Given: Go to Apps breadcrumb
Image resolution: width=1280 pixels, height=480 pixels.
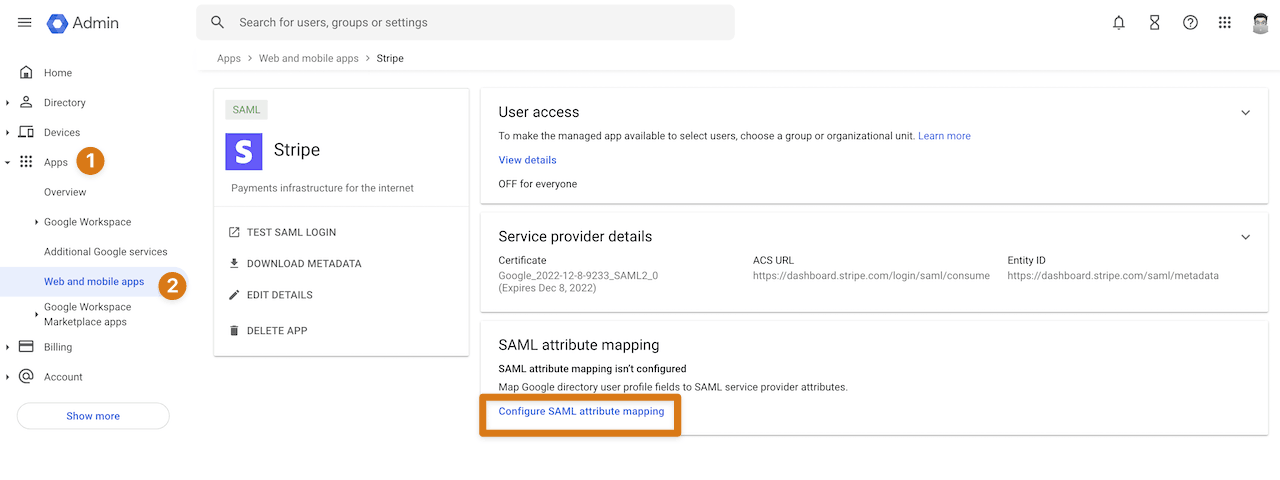Looking at the screenshot, I should click(x=229, y=58).
